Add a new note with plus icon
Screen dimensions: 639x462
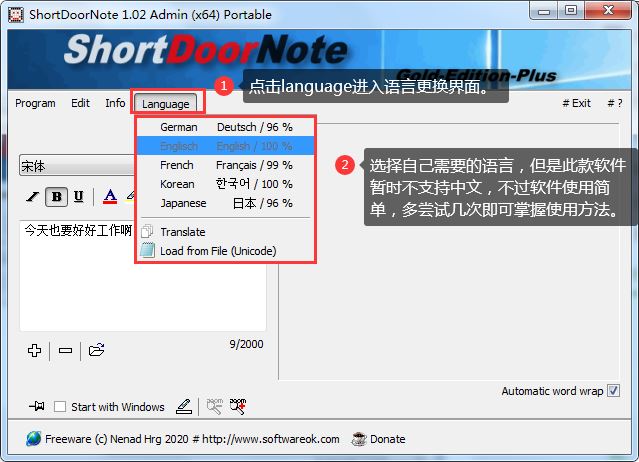click(34, 350)
